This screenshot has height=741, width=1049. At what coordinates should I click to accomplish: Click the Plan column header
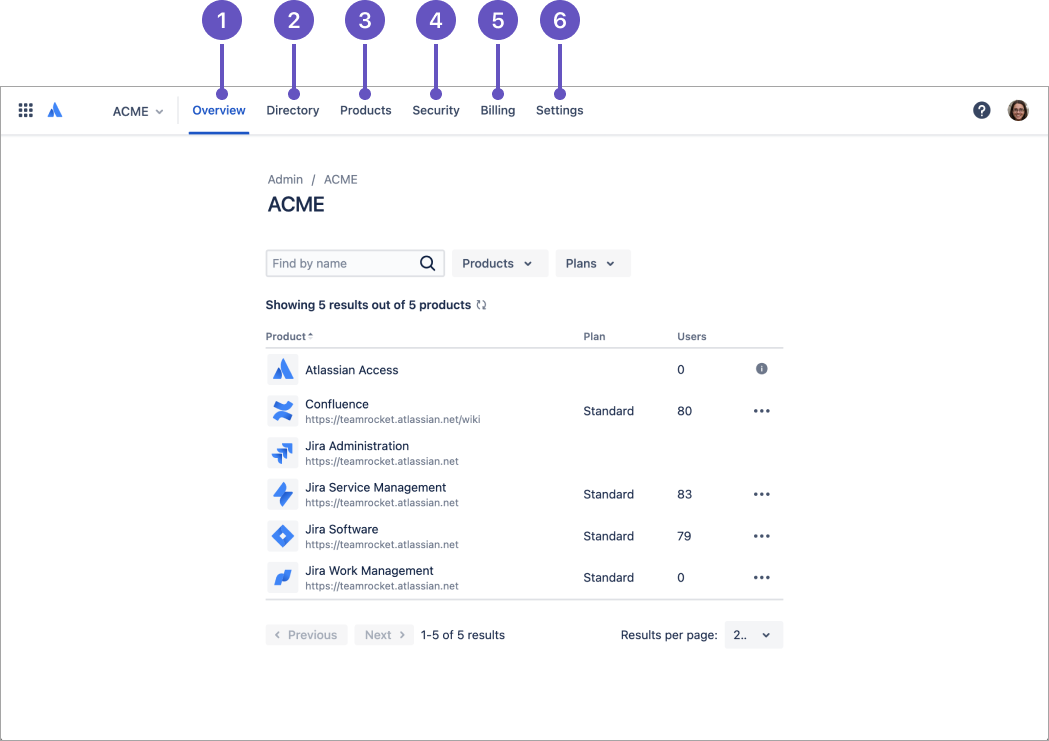pos(594,336)
